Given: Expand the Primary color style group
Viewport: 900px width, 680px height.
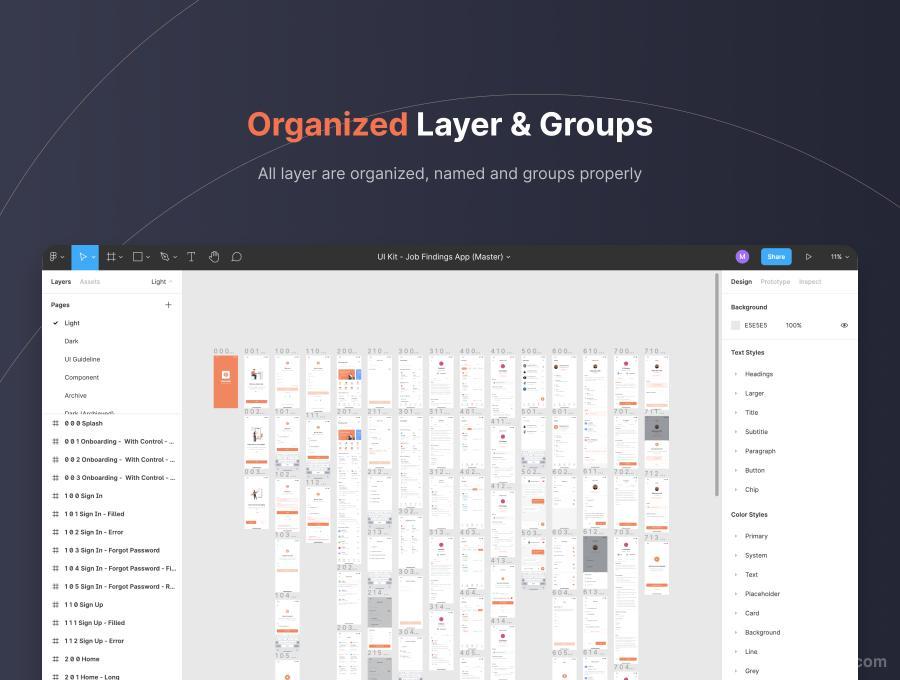Looking at the screenshot, I should coord(736,537).
